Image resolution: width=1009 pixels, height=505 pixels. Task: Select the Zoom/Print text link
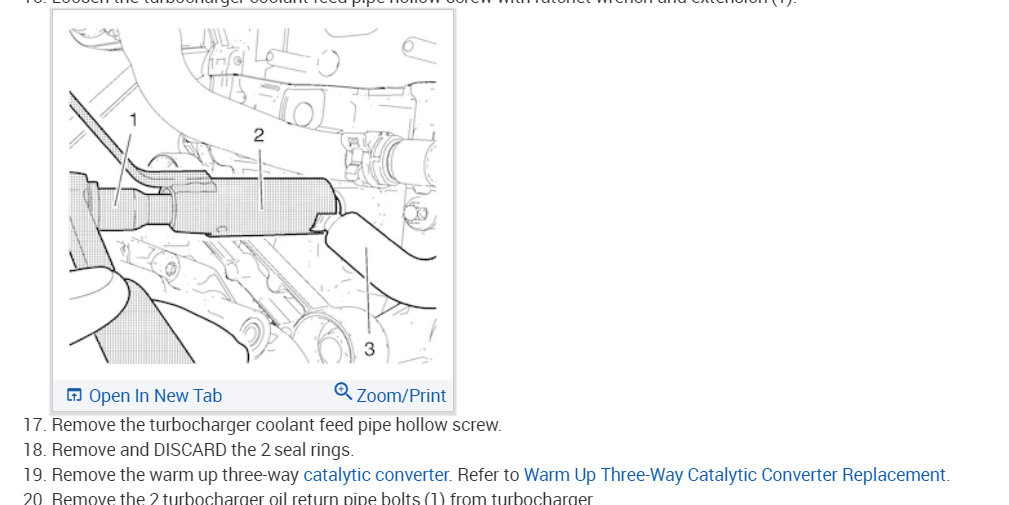(x=401, y=396)
